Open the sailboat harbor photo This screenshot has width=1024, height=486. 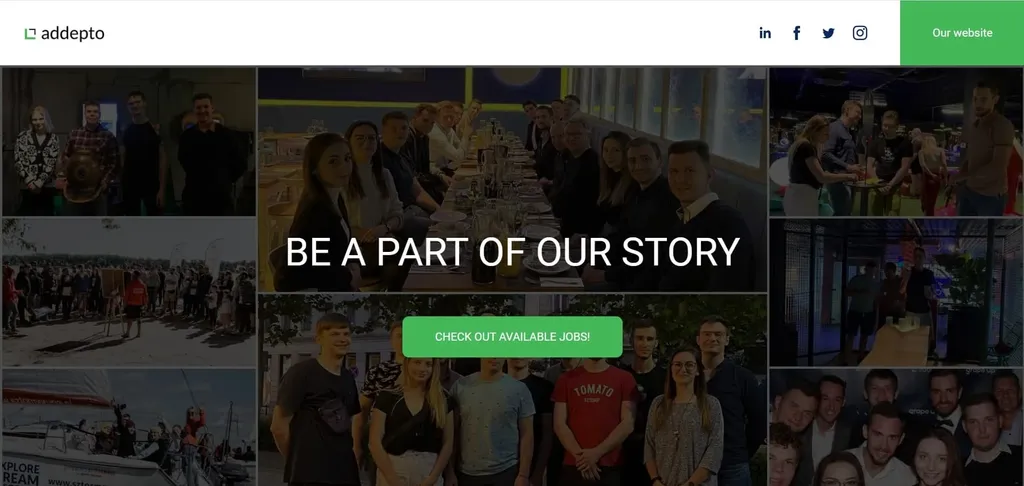point(129,427)
